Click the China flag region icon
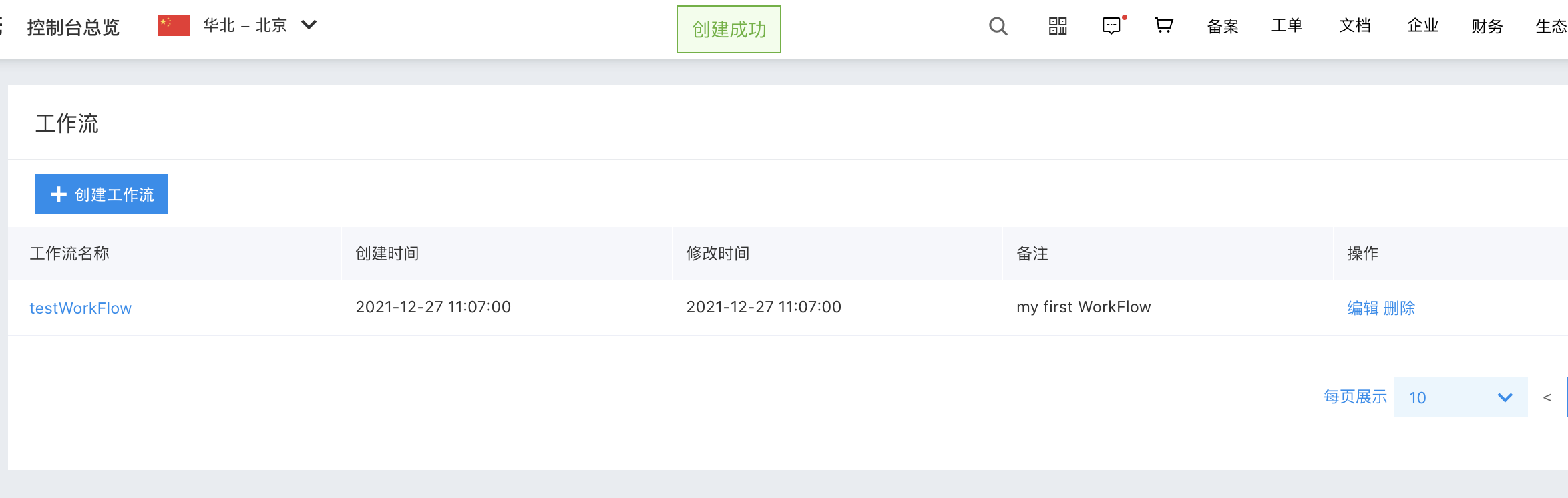 point(174,25)
